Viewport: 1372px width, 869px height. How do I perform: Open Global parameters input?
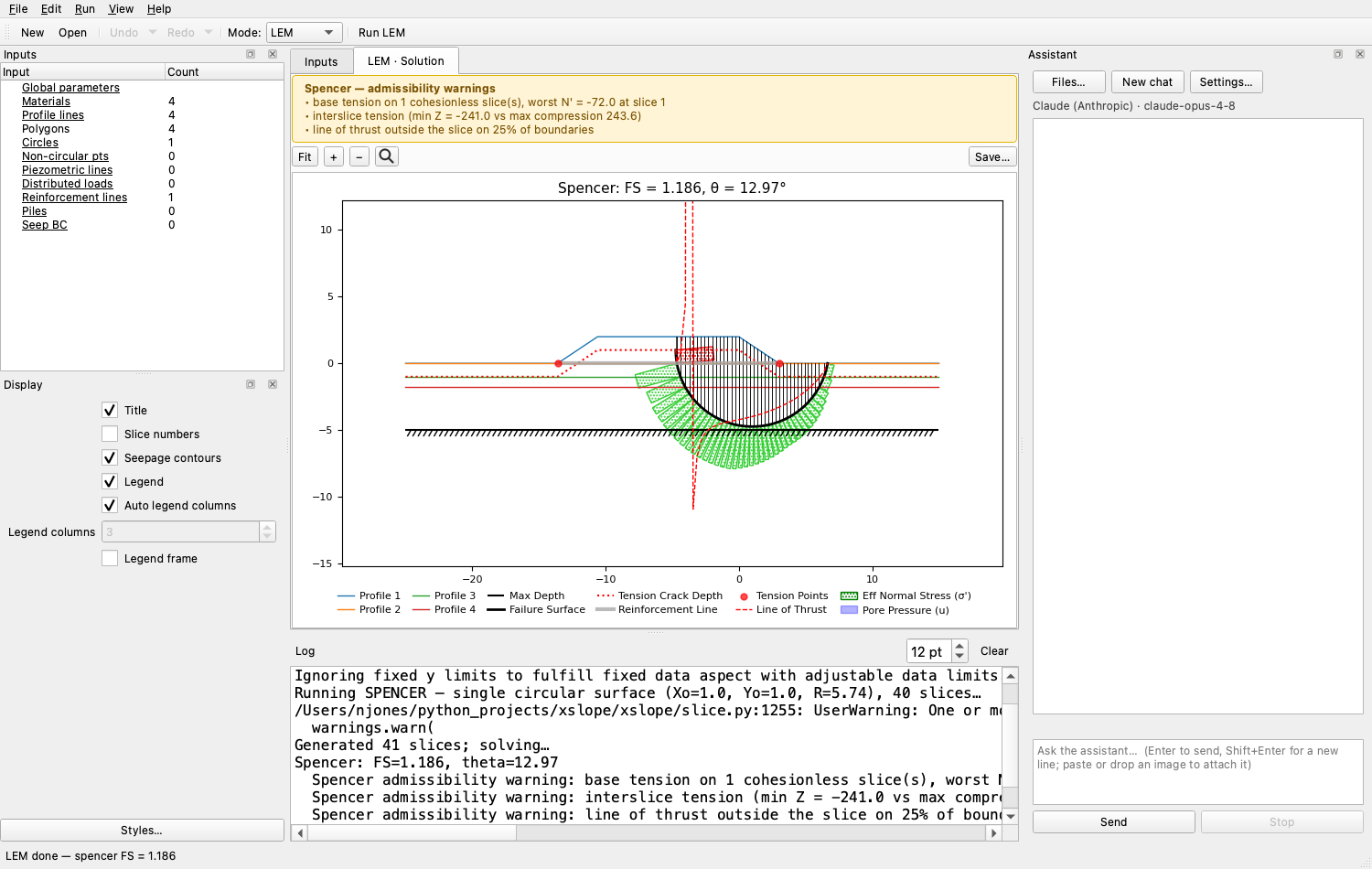[70, 88]
